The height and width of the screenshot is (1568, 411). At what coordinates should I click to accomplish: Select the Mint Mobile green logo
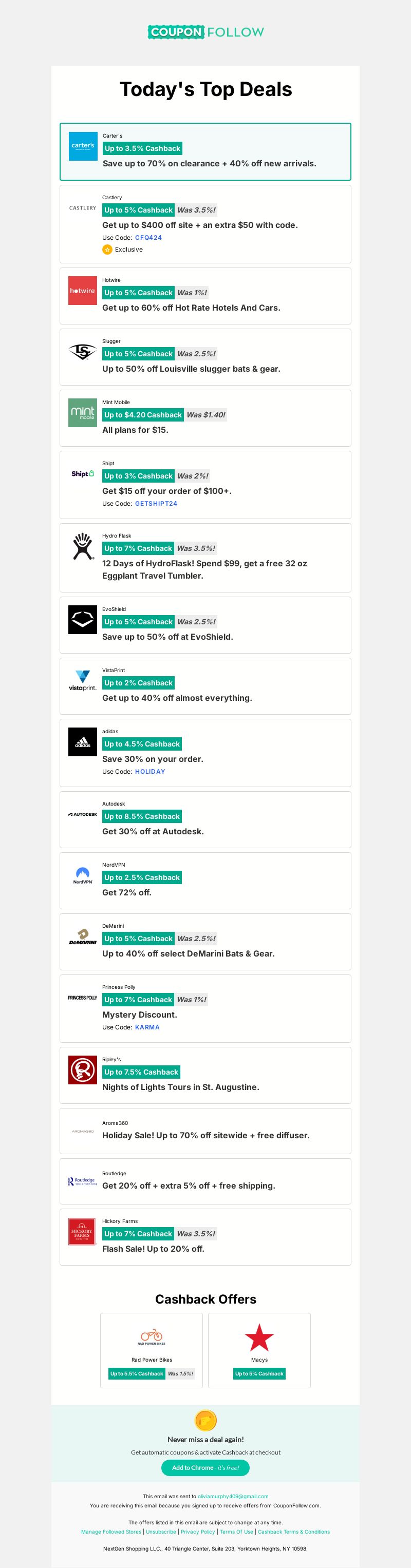(83, 413)
